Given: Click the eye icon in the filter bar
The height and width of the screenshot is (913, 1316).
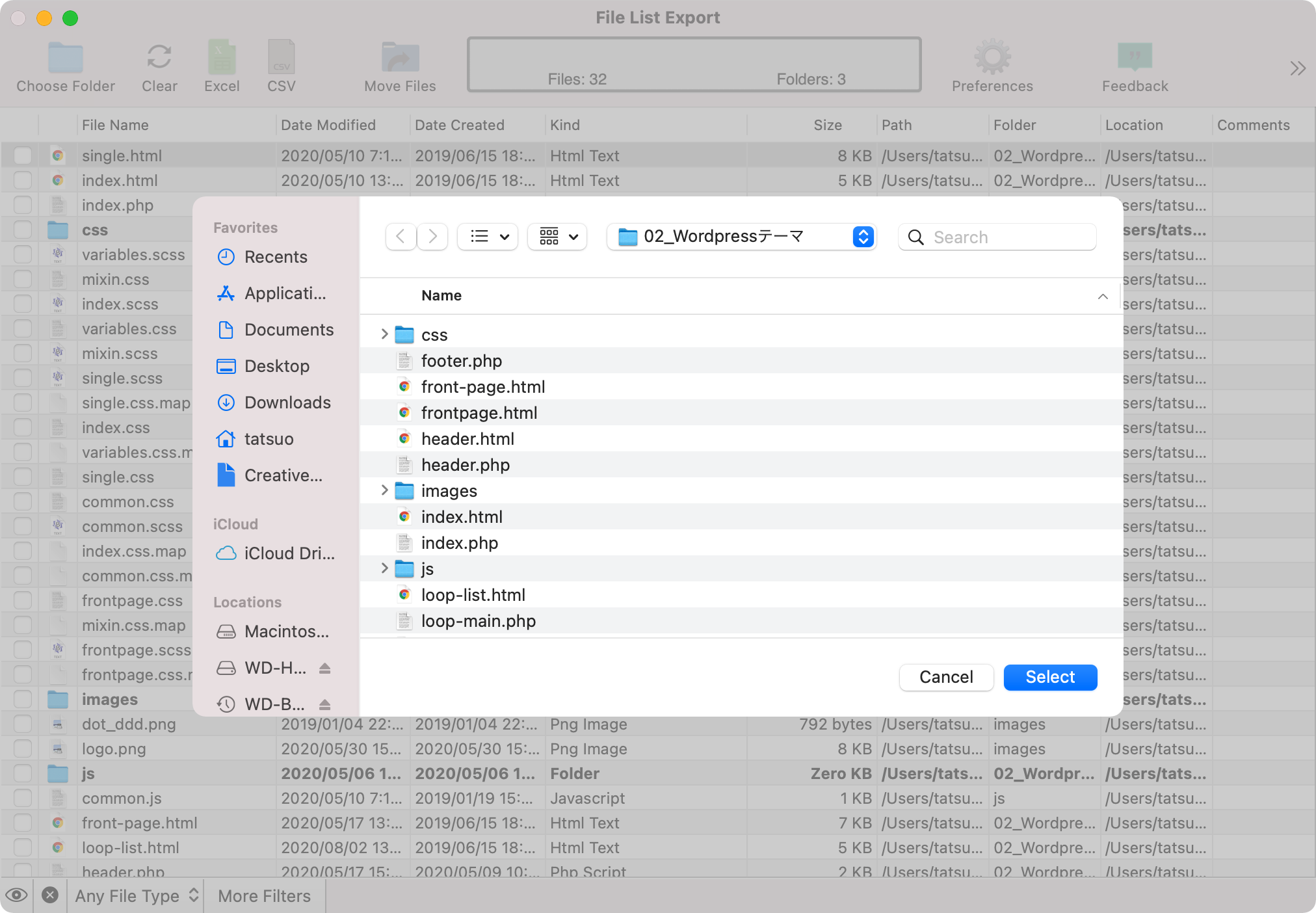Looking at the screenshot, I should (16, 895).
